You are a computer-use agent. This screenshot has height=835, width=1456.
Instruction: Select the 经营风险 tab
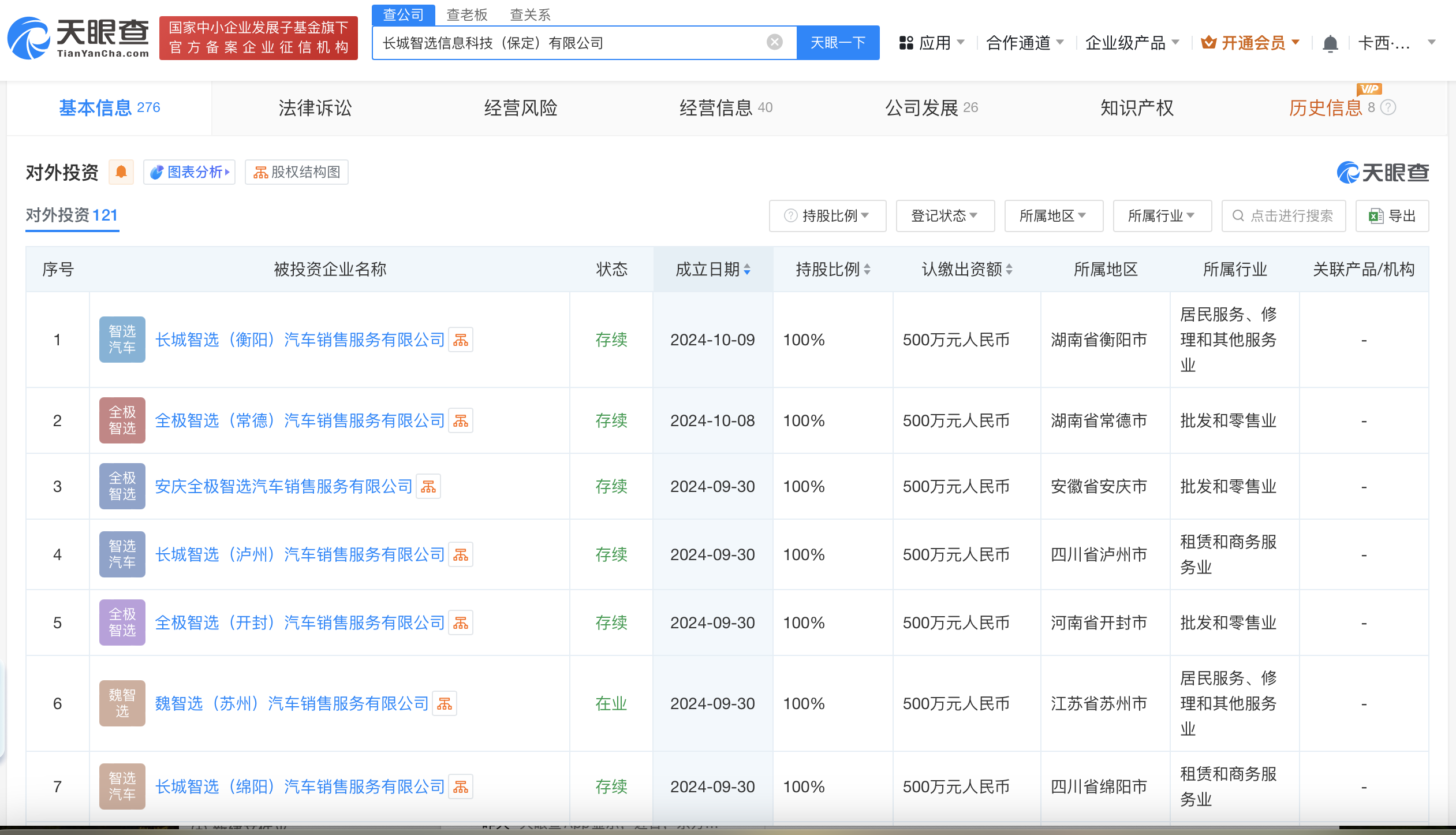click(x=520, y=108)
